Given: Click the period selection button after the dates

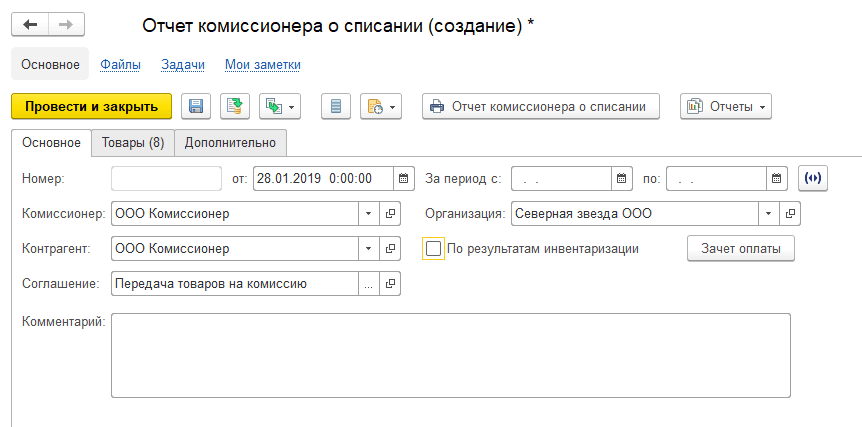Looking at the screenshot, I should pos(814,179).
